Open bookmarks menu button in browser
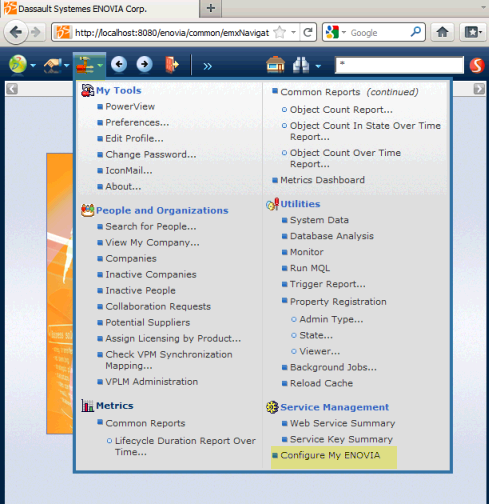This screenshot has height=504, width=489. pos(474,32)
